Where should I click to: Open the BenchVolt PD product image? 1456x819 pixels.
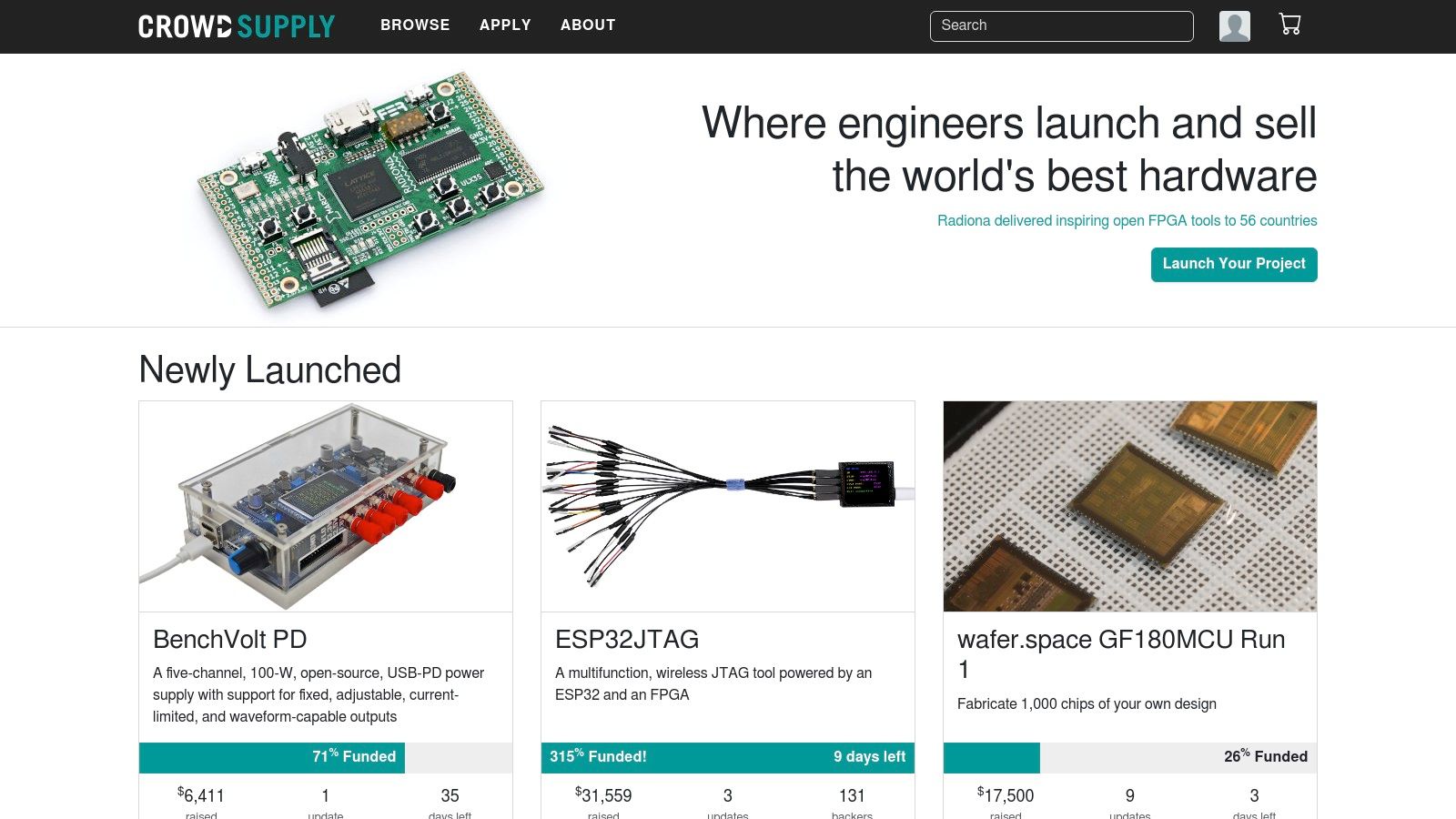tap(326, 506)
